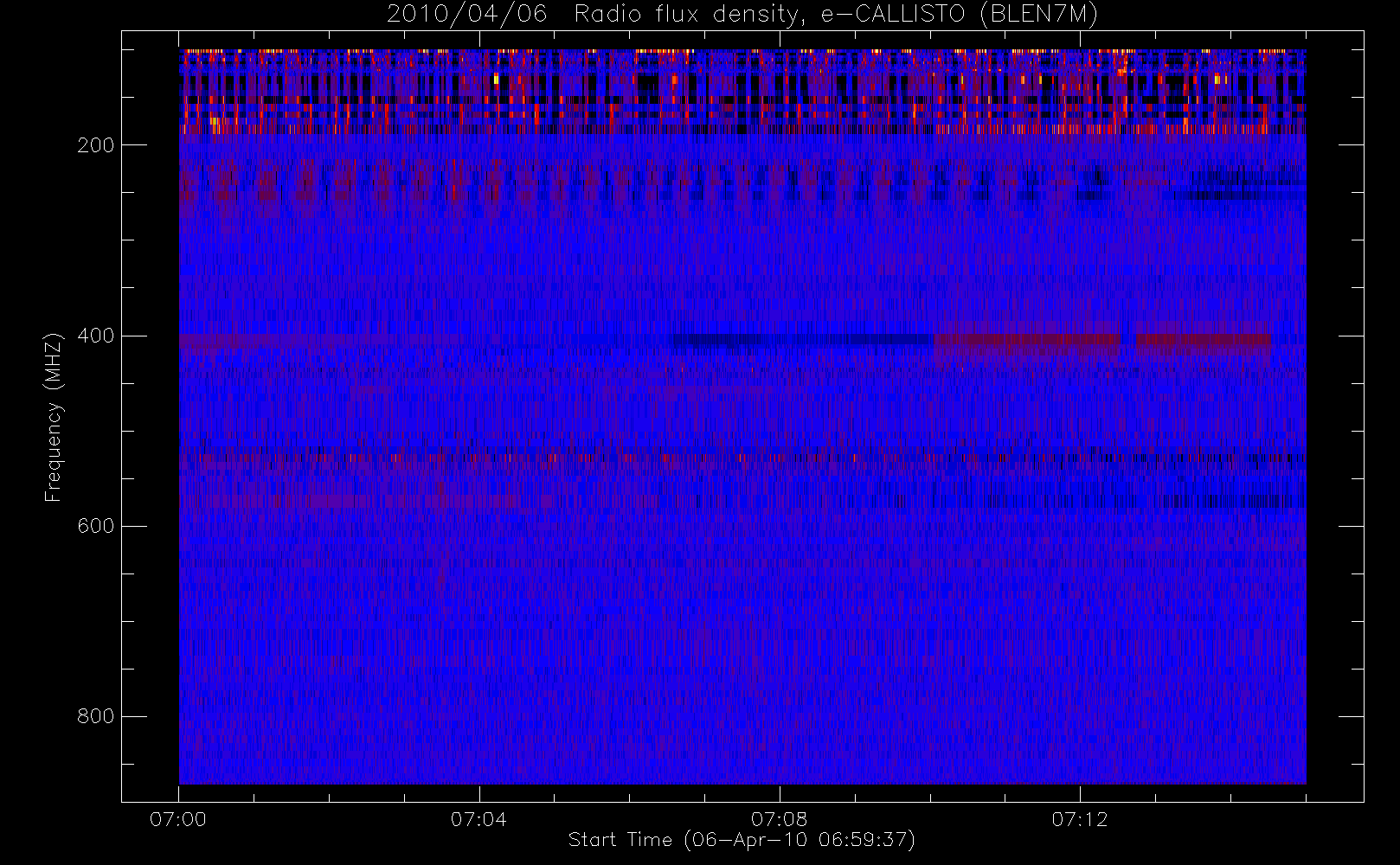Click the 07:04 time tick label
Screen dimensions: 1400x865
tap(478, 819)
